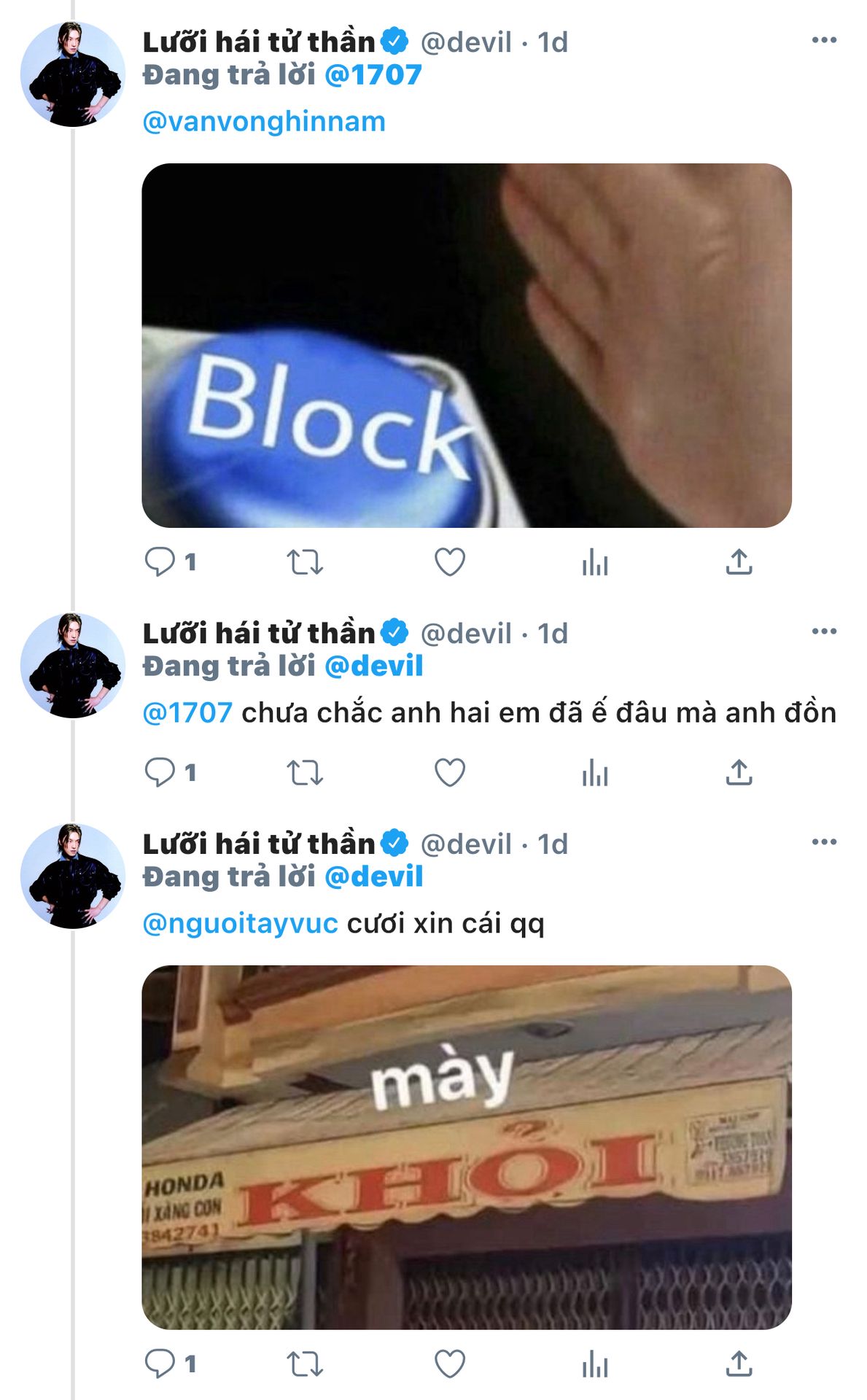Like the 'cưới xin cái qq' tweet
This screenshot has height=1400, width=867.
click(x=449, y=1364)
